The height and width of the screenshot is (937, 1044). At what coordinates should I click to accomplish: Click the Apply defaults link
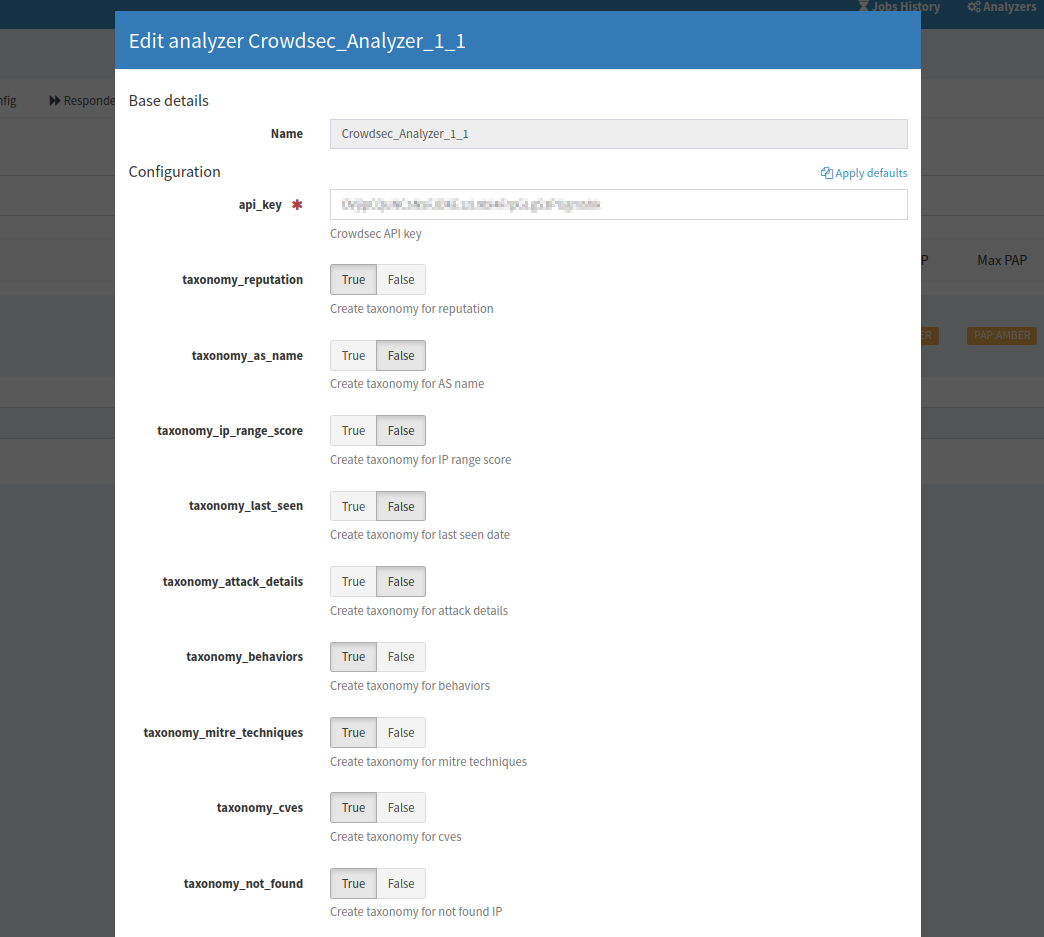[x=870, y=173]
